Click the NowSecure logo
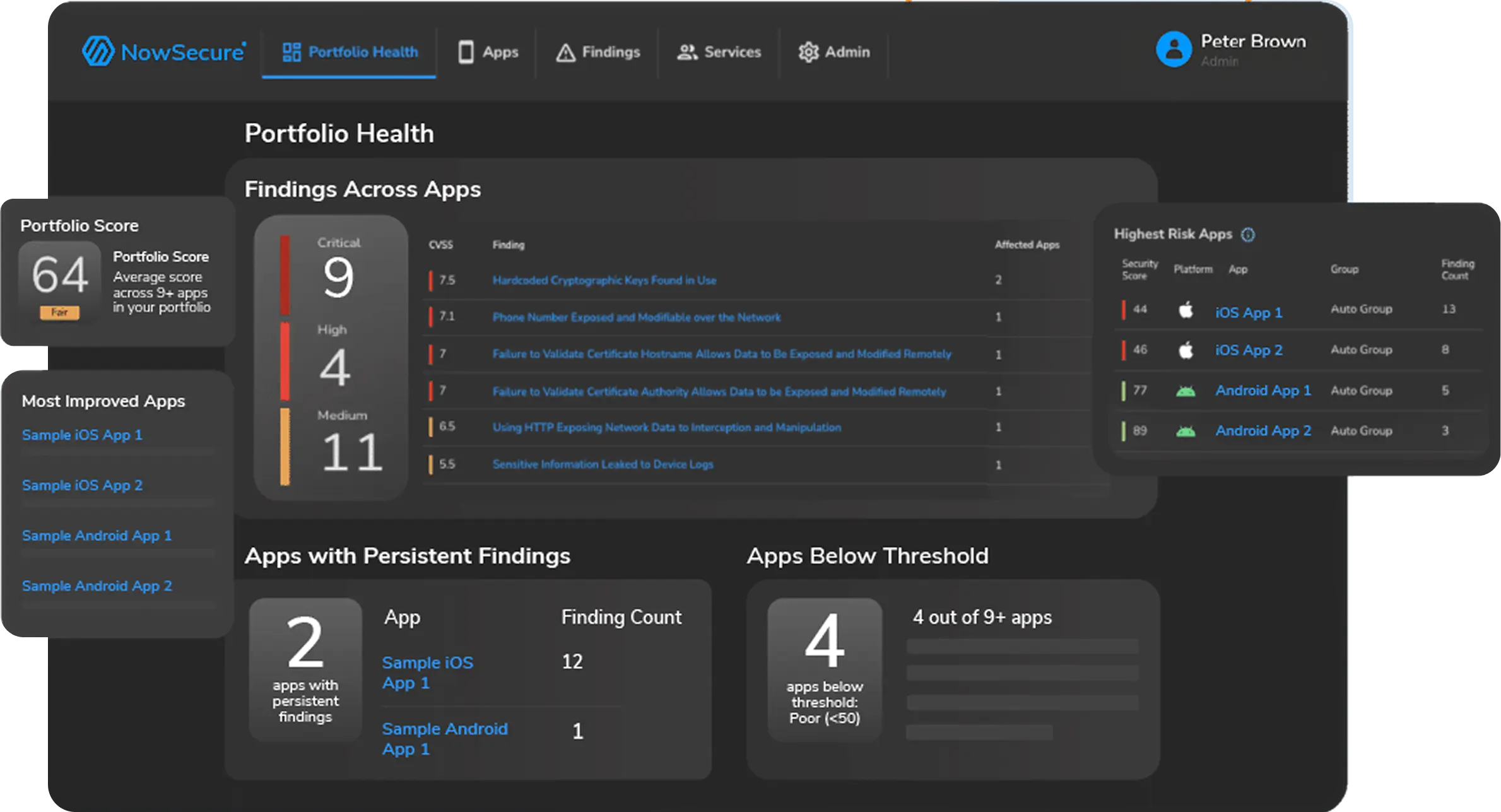 164,51
